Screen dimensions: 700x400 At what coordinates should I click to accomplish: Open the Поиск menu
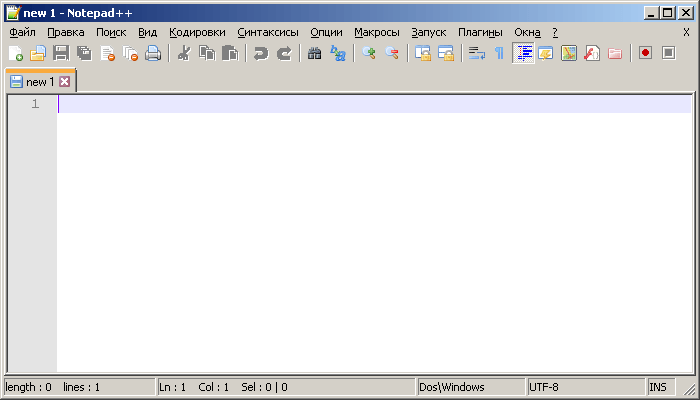(111, 32)
